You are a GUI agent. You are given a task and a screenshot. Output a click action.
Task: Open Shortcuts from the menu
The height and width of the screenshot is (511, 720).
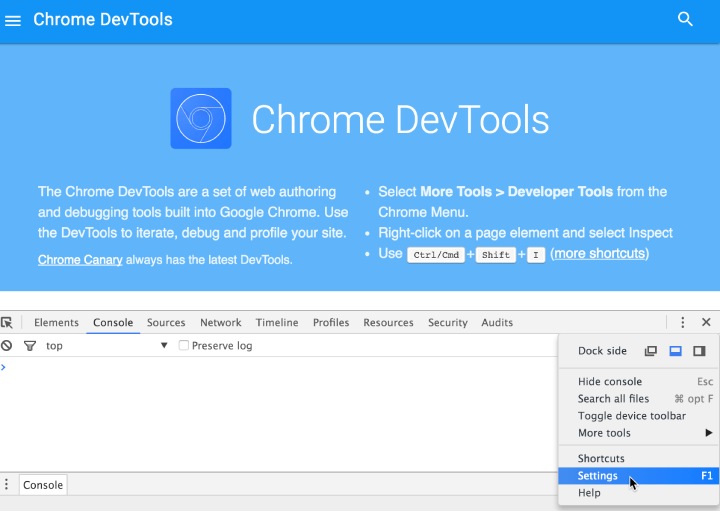tap(639, 458)
